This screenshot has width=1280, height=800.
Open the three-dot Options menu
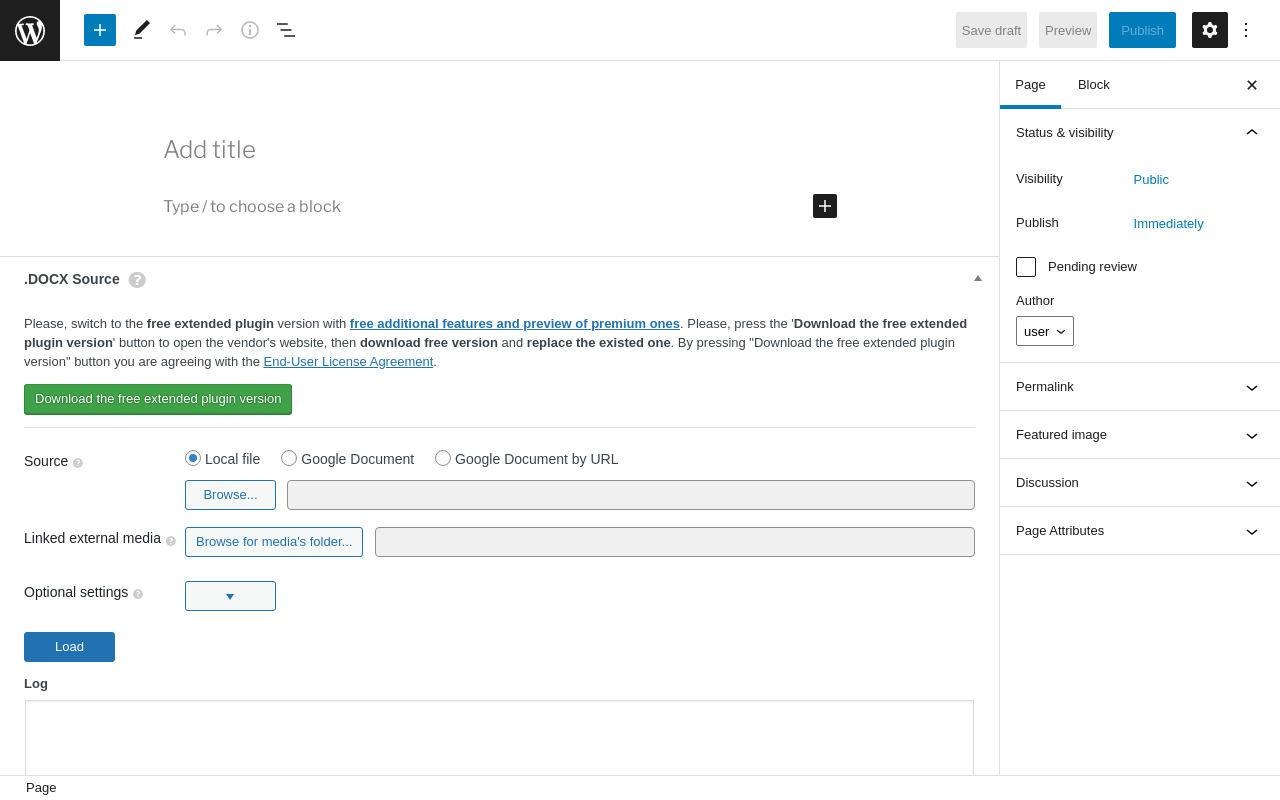[x=1246, y=30]
